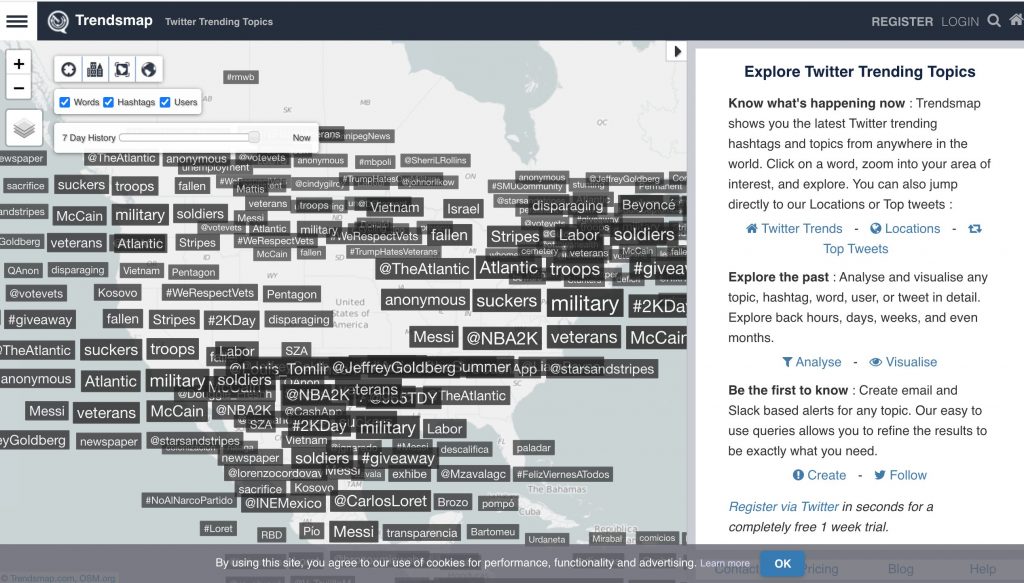Open the hamburger menu
This screenshot has width=1024, height=583.
pyautogui.click(x=17, y=21)
